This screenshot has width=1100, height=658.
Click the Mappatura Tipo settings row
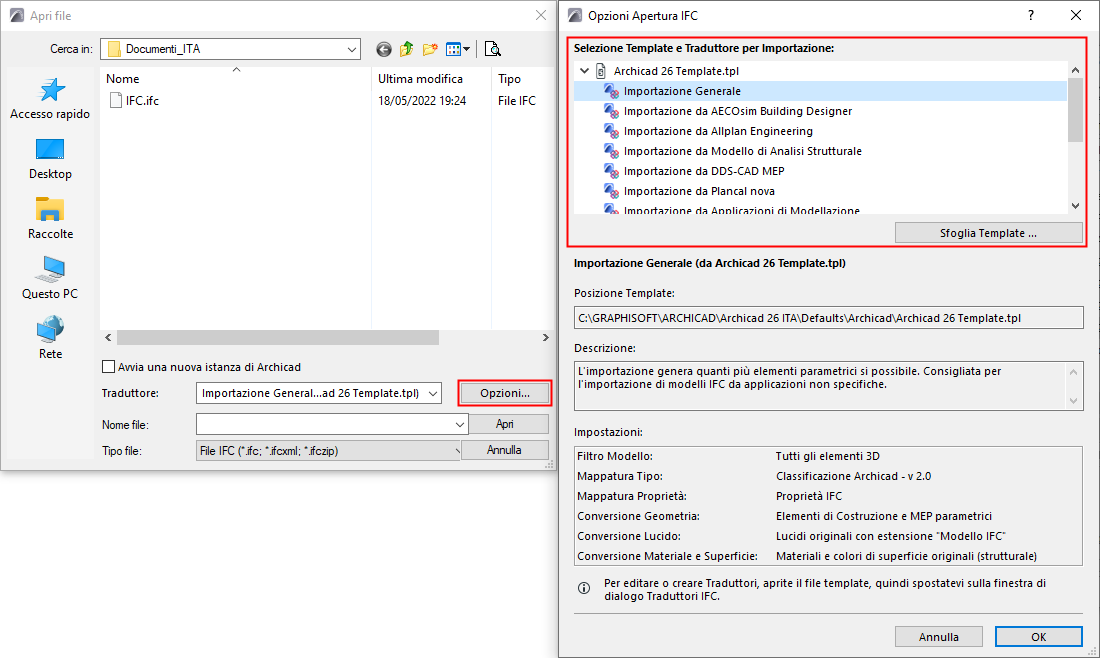[829, 476]
